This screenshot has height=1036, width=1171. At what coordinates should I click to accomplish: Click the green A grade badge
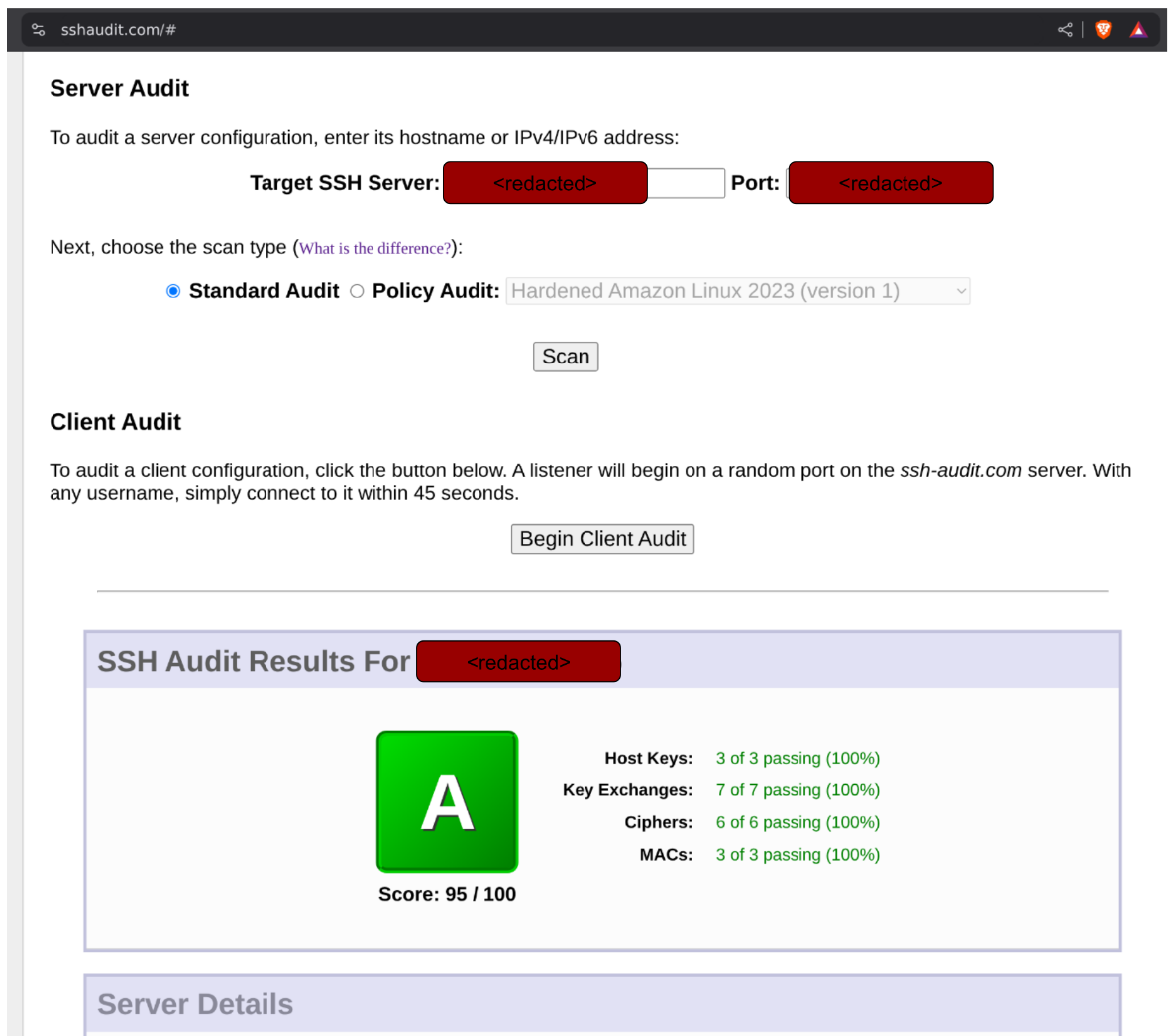[x=448, y=801]
